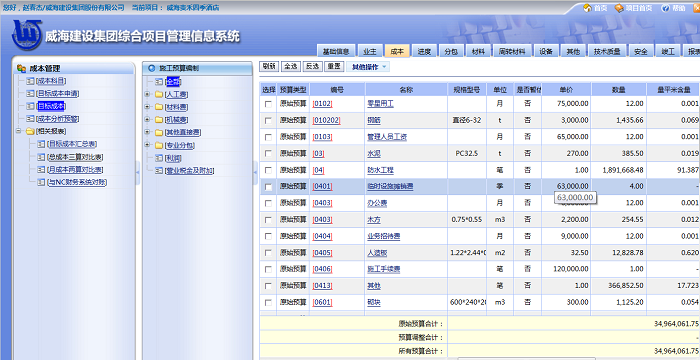Click the 项目首页 icon in header
700x360 pixels.
[x=619, y=8]
